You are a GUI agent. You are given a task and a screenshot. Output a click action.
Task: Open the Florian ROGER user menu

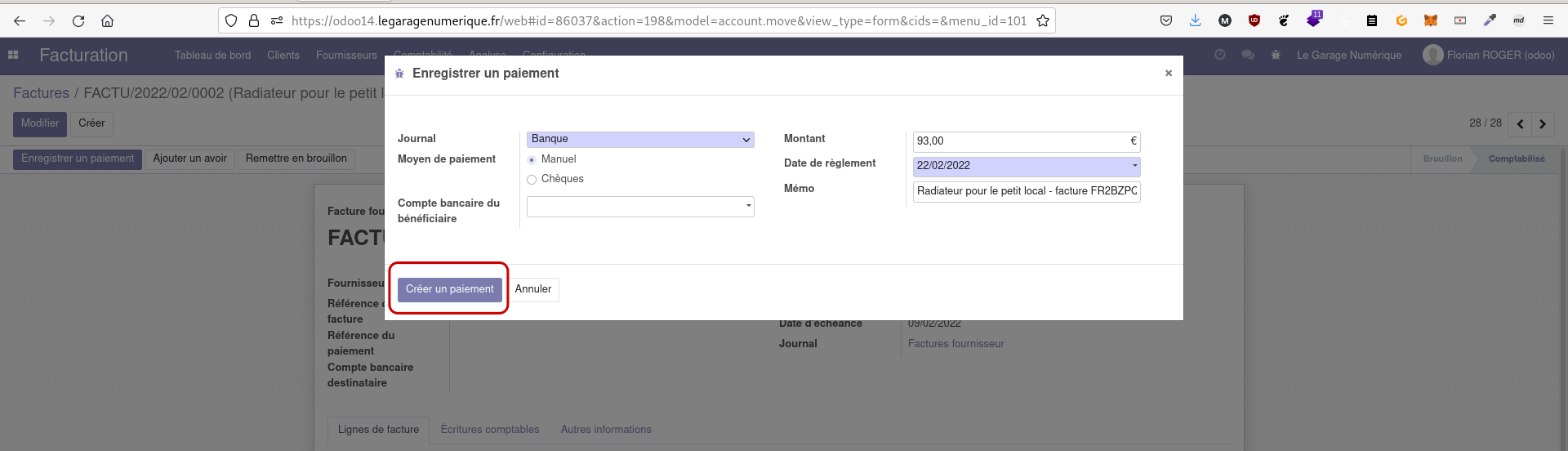1489,55
